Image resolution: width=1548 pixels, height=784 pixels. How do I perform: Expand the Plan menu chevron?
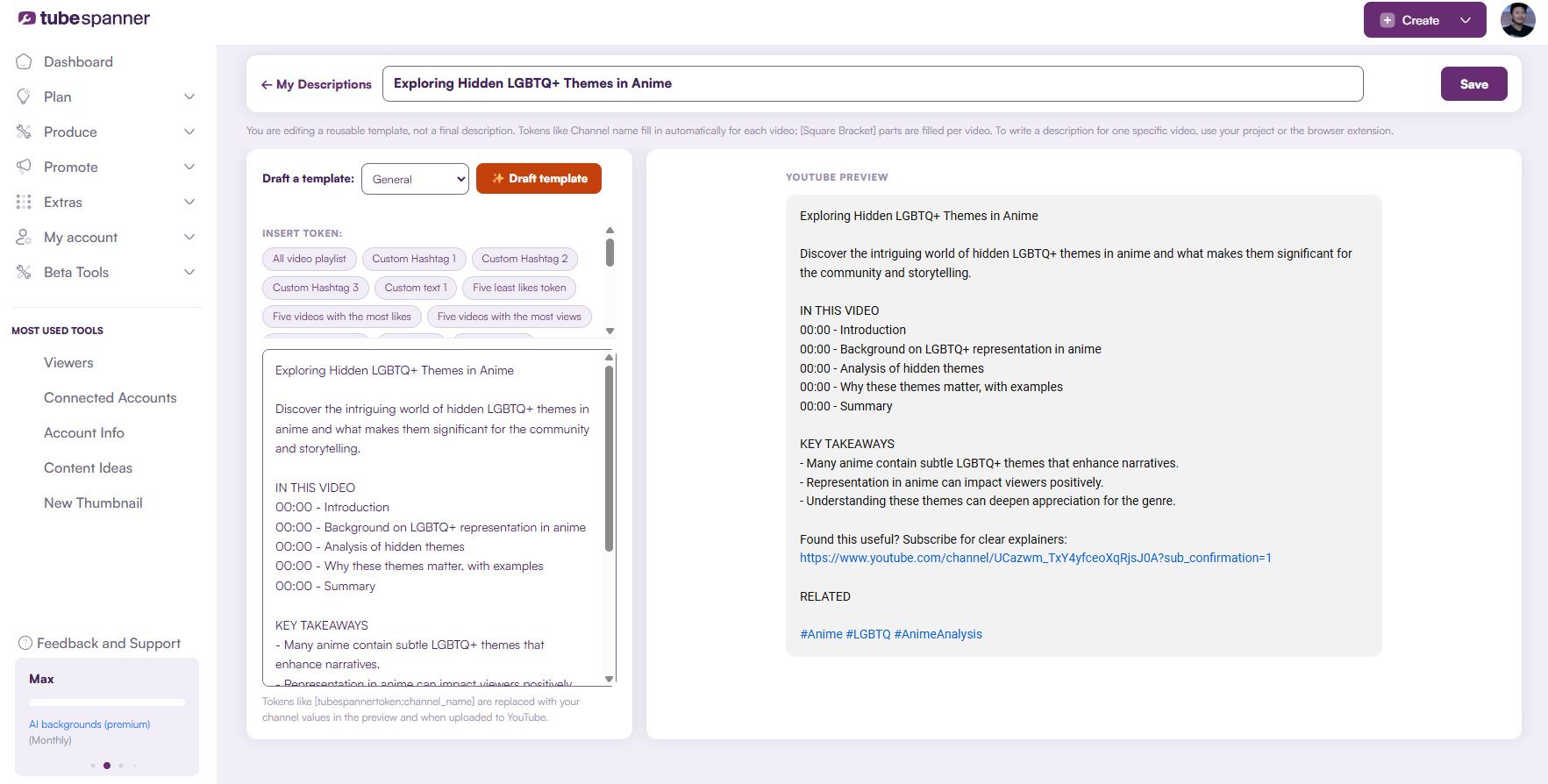[x=189, y=96]
